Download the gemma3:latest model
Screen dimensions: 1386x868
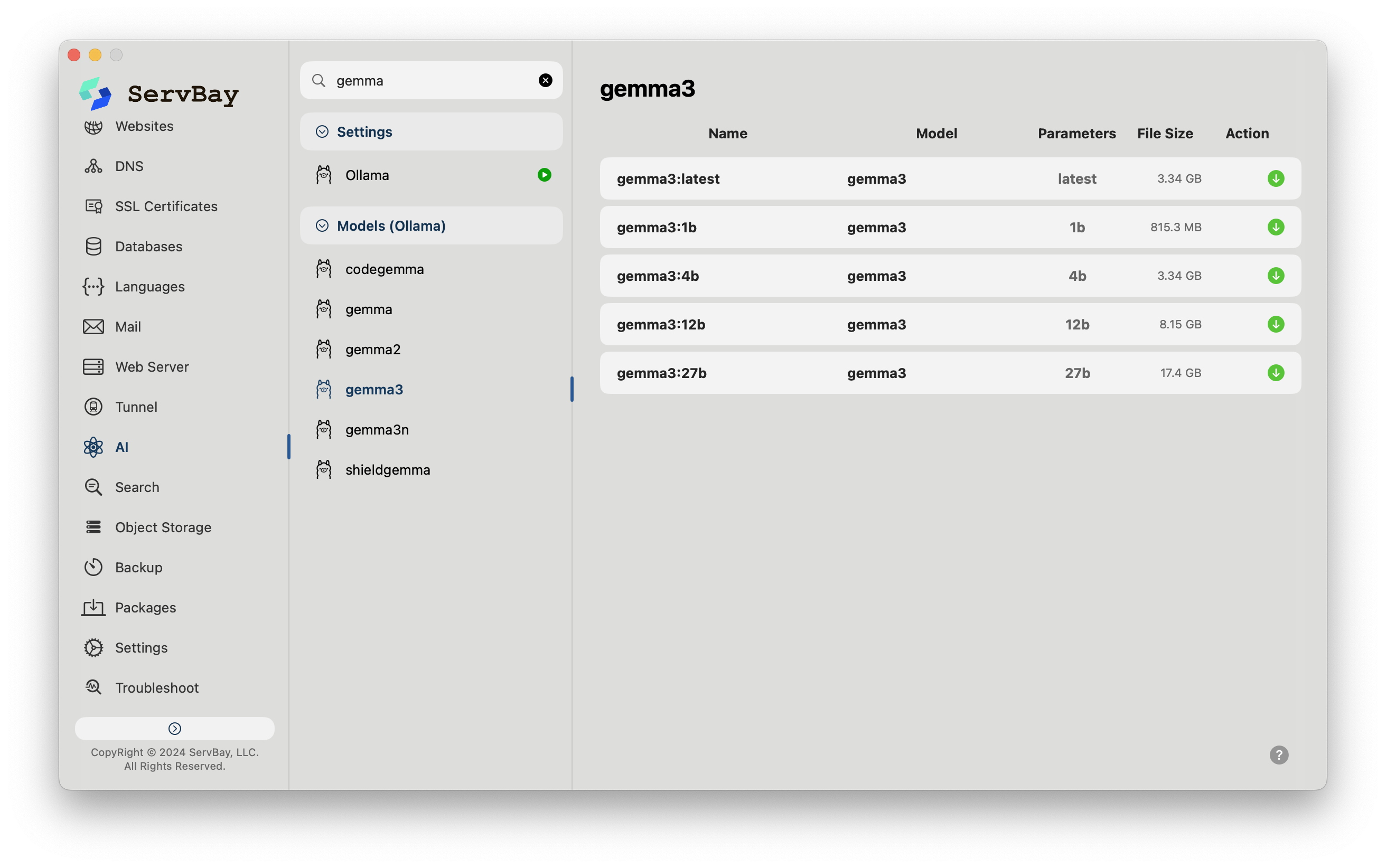click(1275, 178)
